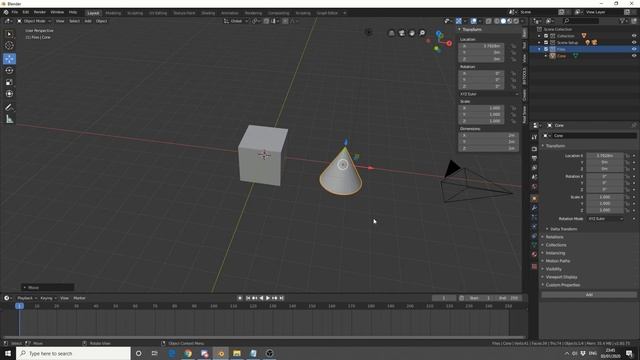640x360 pixels.
Task: Select the Select Box tool
Action: pyautogui.click(x=9, y=34)
